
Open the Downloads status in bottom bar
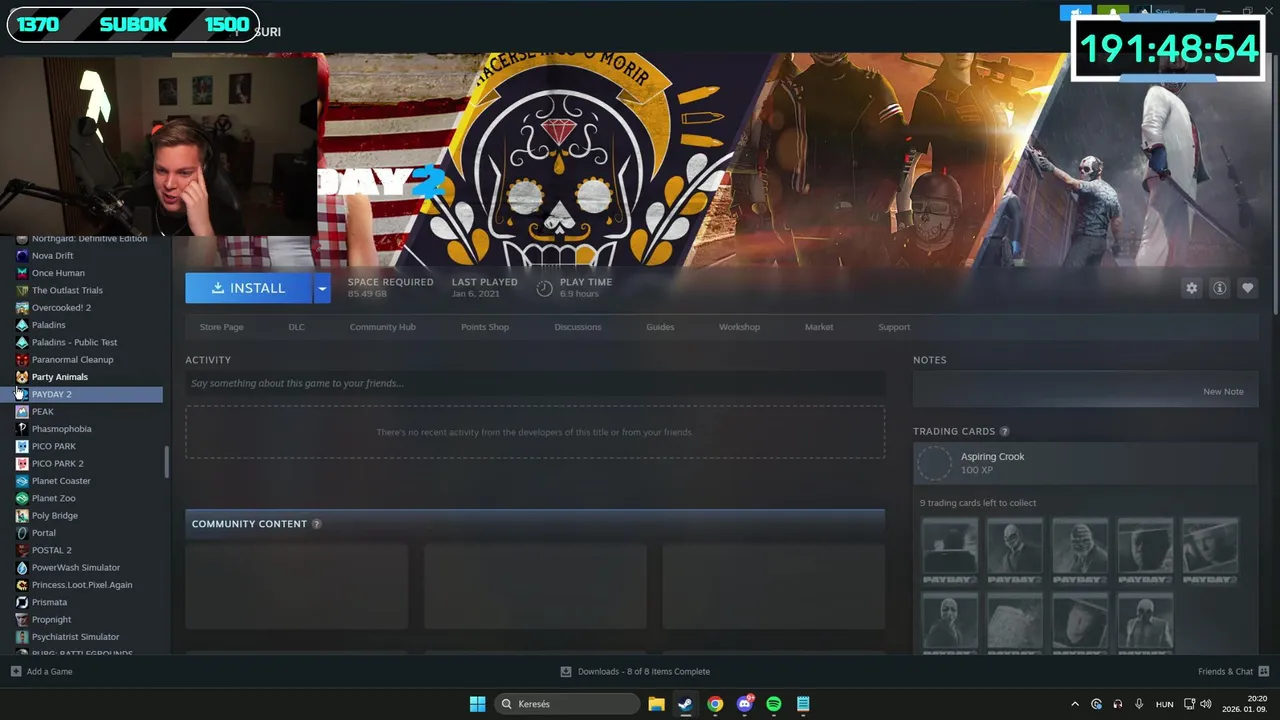[x=635, y=672]
